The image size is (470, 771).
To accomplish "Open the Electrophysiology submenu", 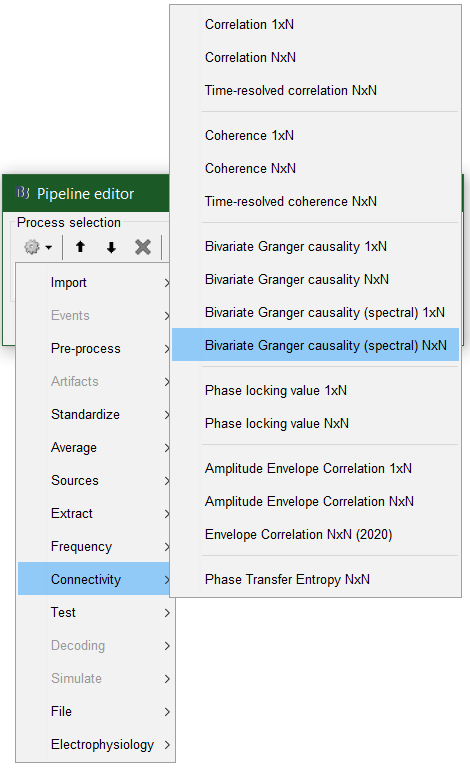I will (95, 744).
